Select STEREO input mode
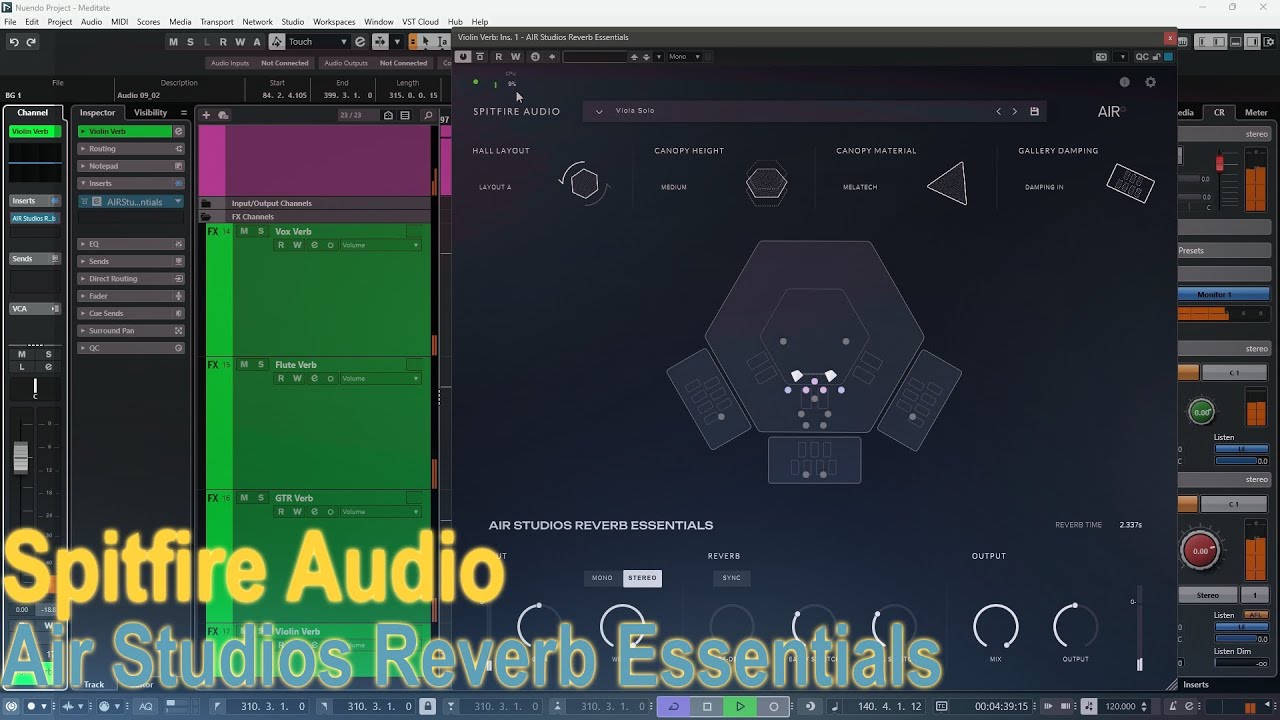The width and height of the screenshot is (1280, 720). click(642, 578)
